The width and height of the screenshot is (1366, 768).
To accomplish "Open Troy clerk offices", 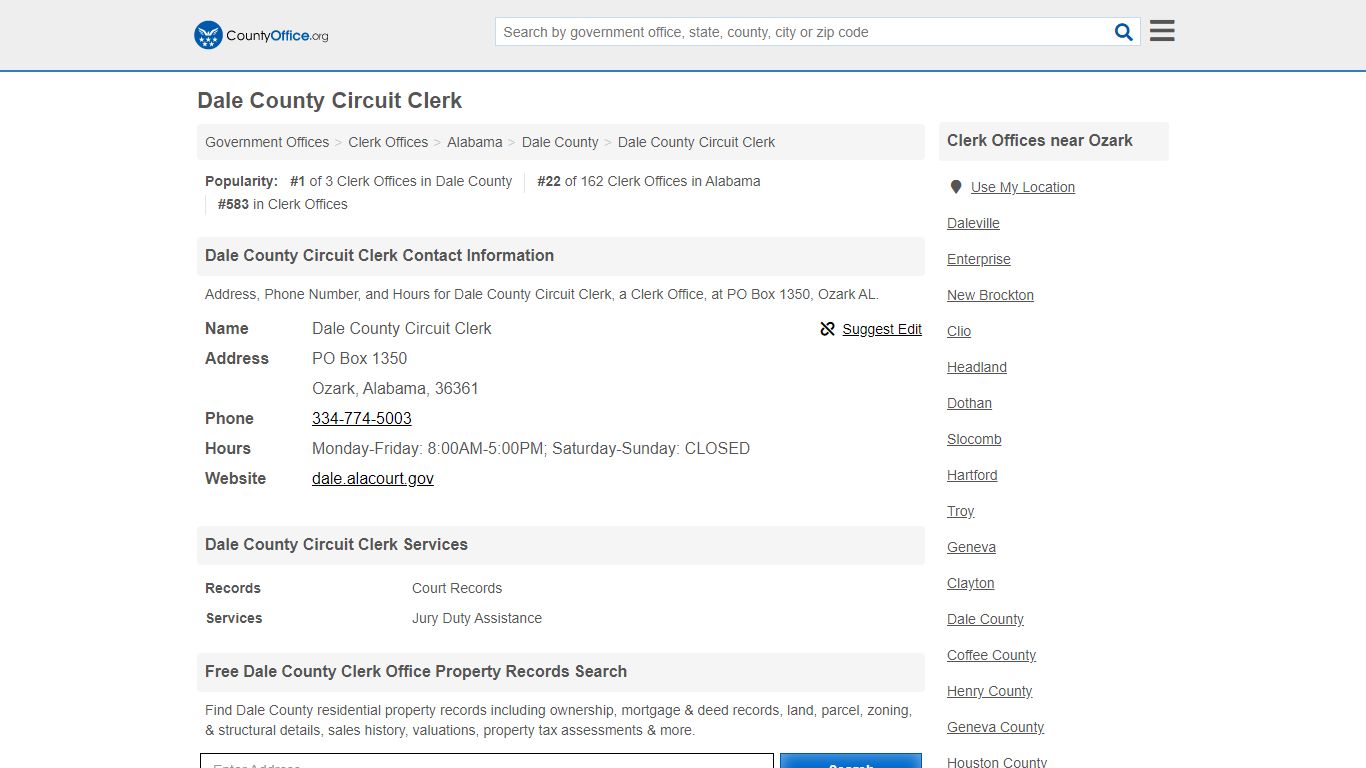I will (960, 511).
